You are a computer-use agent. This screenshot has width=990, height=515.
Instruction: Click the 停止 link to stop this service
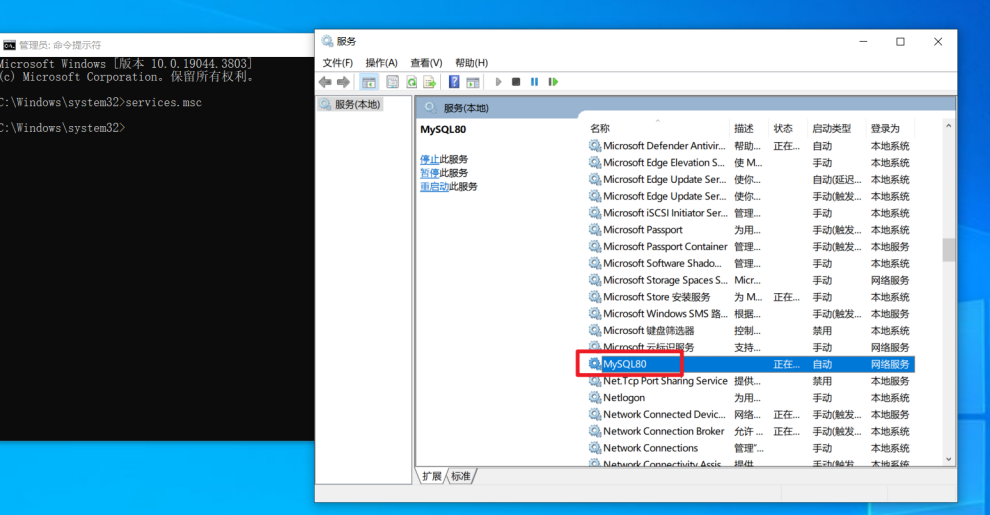click(429, 160)
